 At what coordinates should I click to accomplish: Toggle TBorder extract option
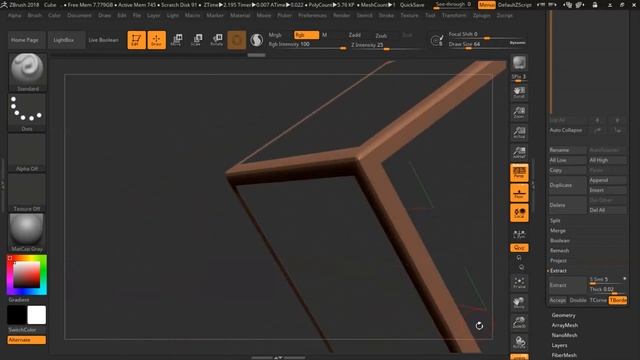(x=618, y=300)
